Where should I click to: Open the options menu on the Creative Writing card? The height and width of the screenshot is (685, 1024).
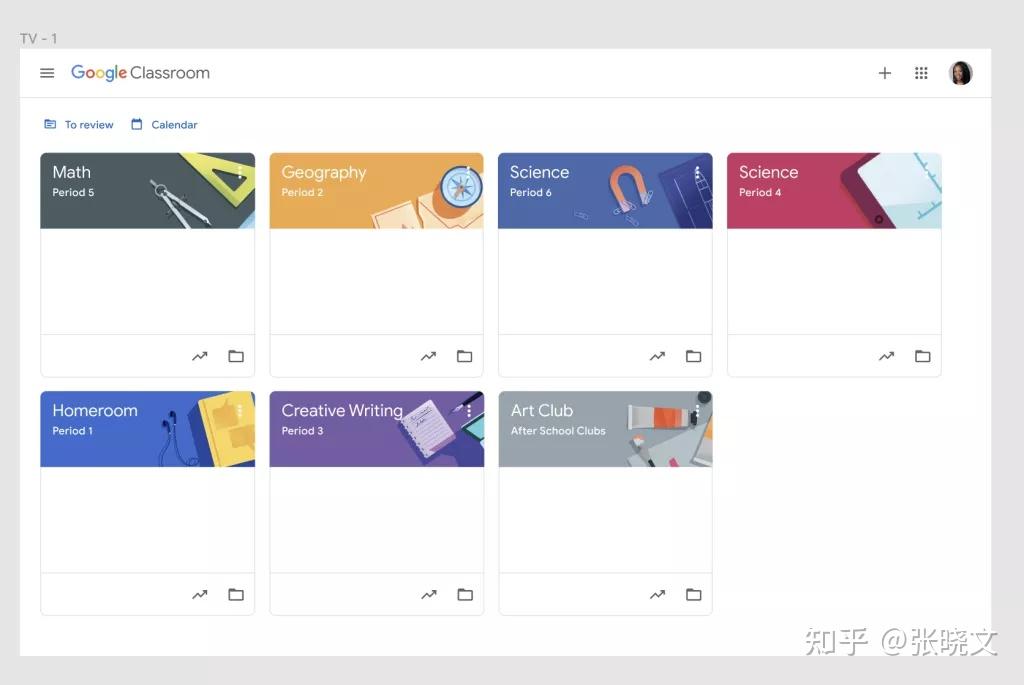click(x=469, y=410)
